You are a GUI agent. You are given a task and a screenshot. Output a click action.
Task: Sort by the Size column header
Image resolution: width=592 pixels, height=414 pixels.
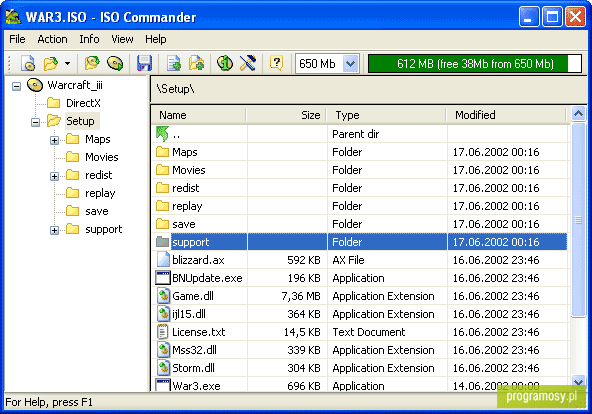(286, 115)
